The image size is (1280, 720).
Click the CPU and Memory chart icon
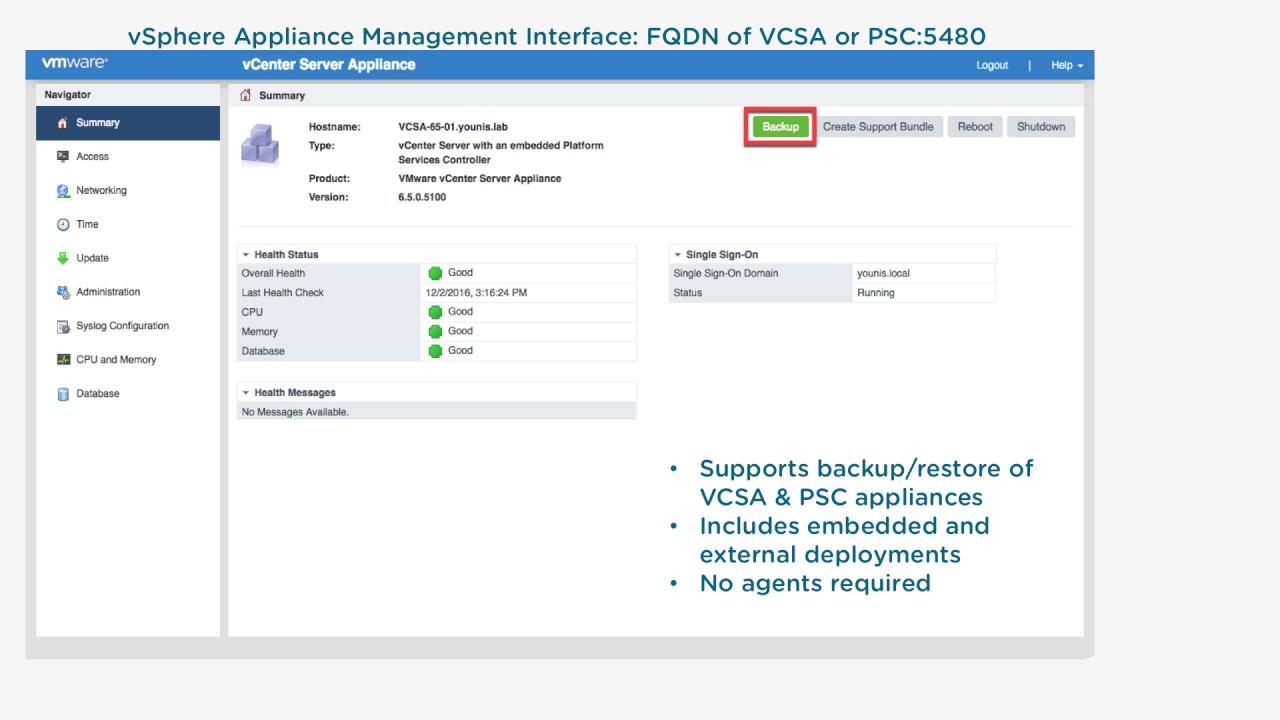click(x=63, y=360)
